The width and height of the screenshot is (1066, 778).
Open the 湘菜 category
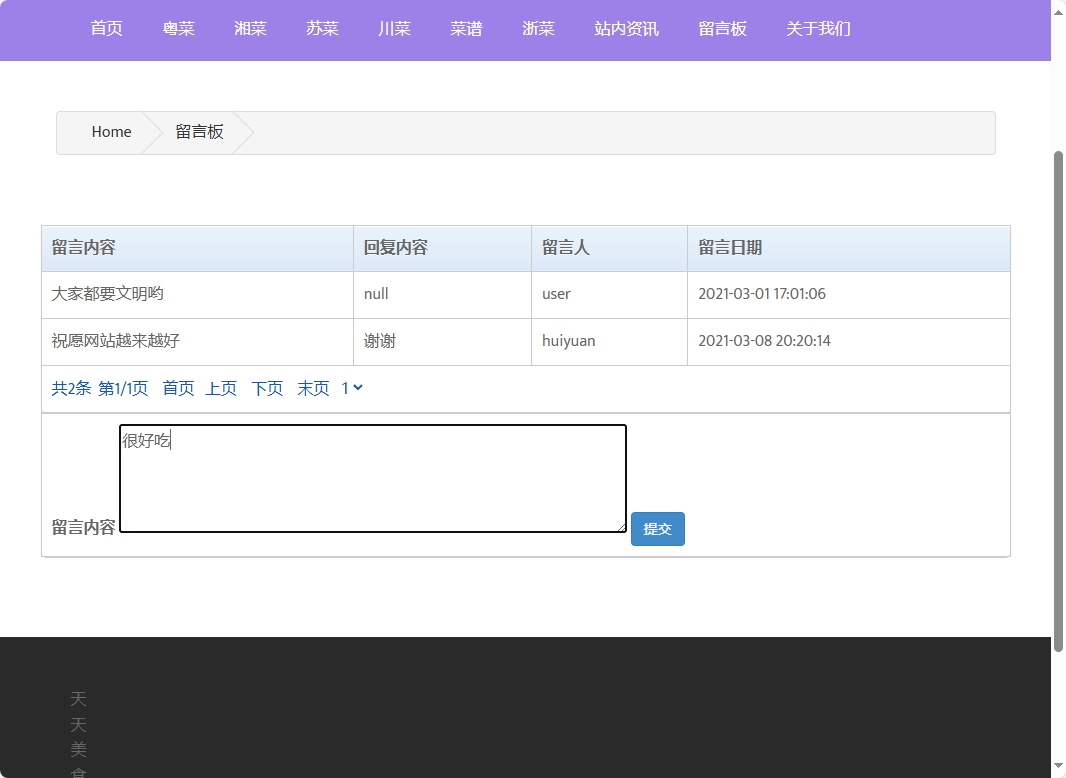250,29
